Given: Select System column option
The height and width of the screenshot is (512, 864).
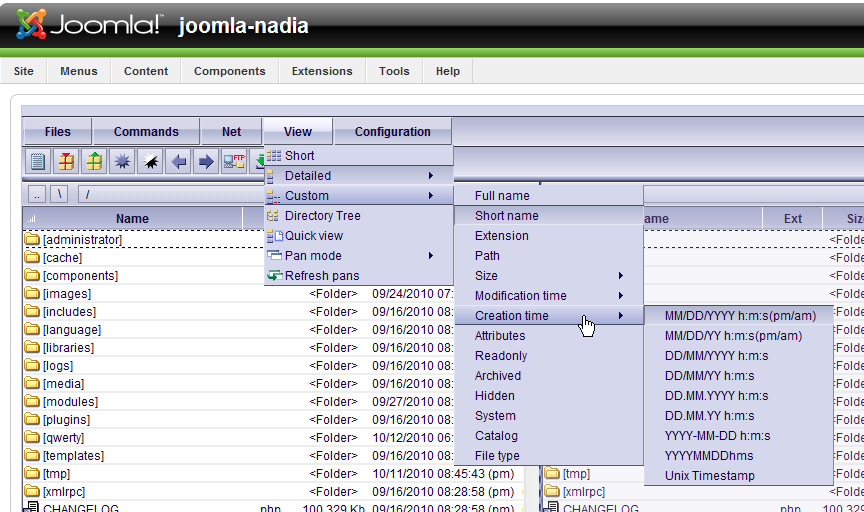Looking at the screenshot, I should point(549,416).
